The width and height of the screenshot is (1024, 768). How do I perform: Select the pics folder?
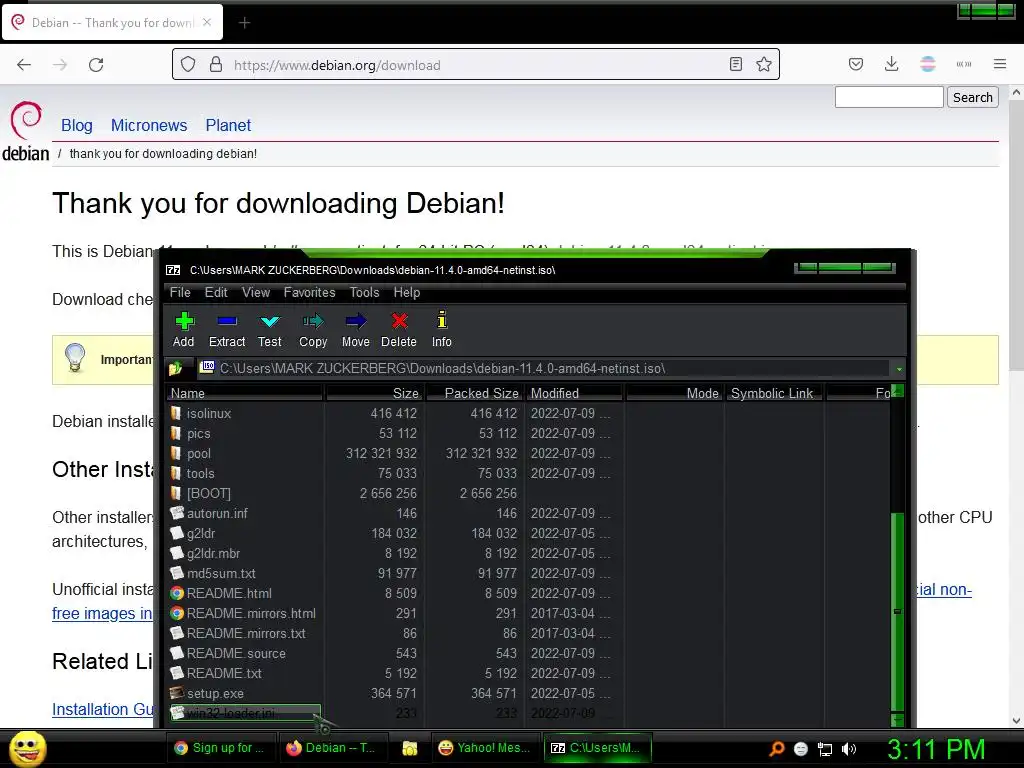click(199, 434)
